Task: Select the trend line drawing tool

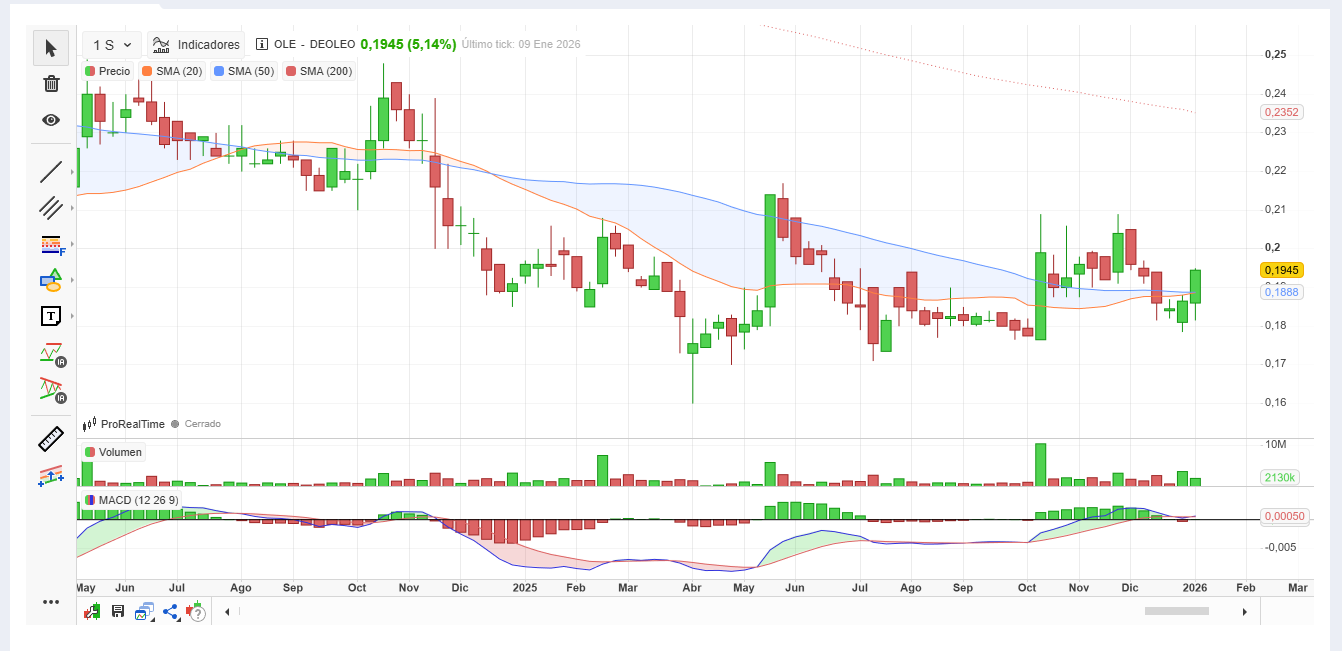Action: coord(51,172)
